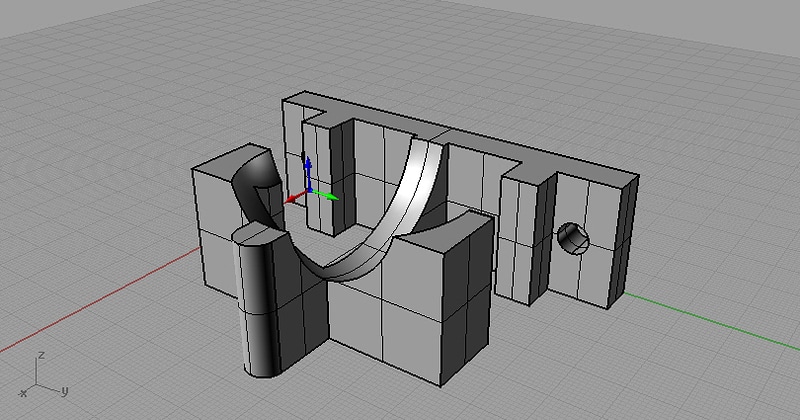Select the rounded pillar at the model's front
This screenshot has height=420, width=800.
262,302
